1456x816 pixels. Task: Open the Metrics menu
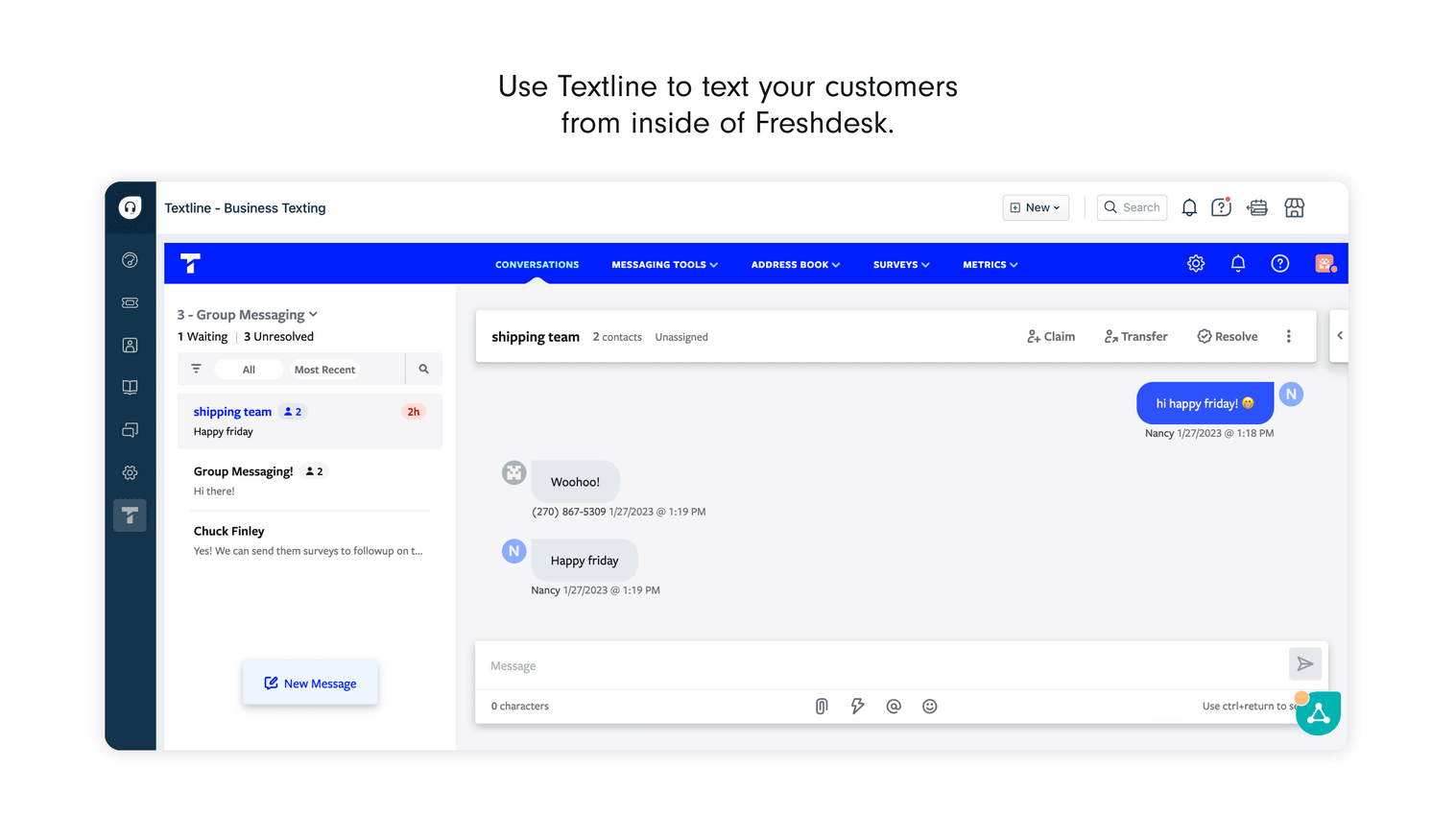[x=990, y=265]
